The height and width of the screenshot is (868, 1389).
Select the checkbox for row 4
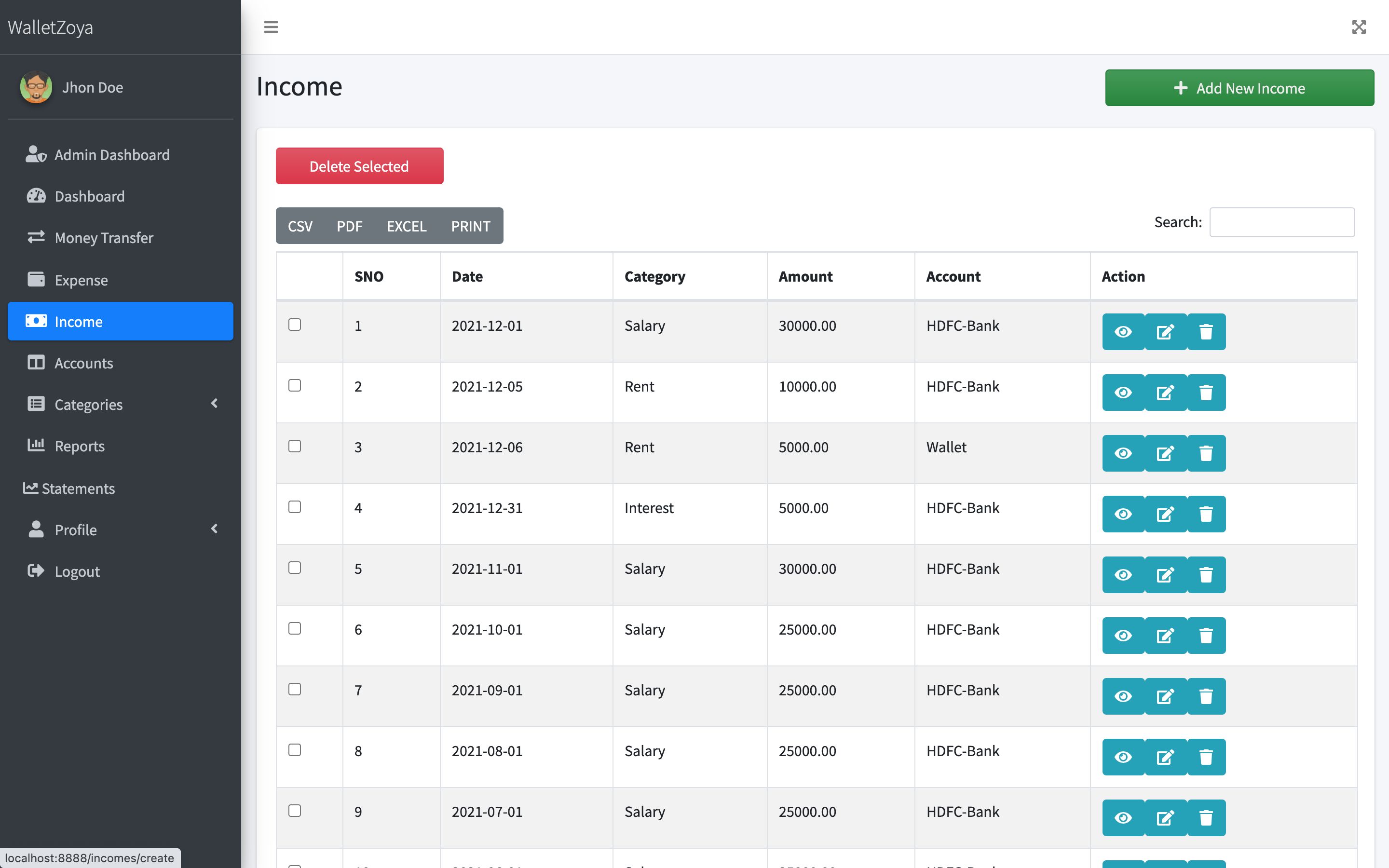[295, 507]
